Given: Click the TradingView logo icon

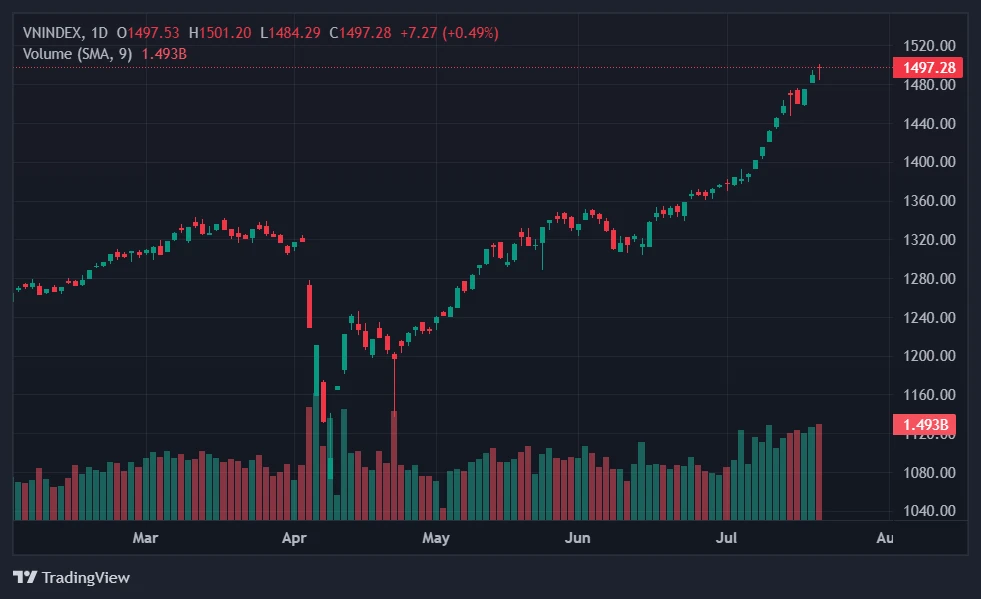Looking at the screenshot, I should [x=25, y=577].
